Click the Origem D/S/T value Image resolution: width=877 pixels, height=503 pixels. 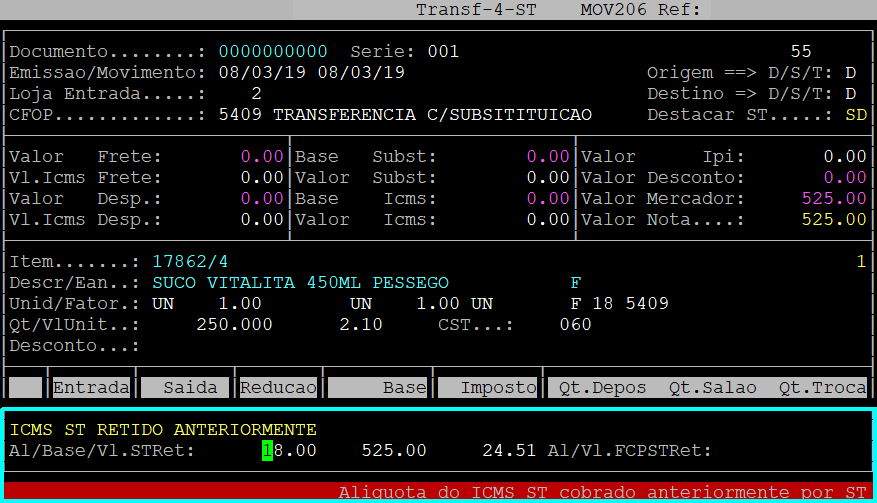[850, 73]
